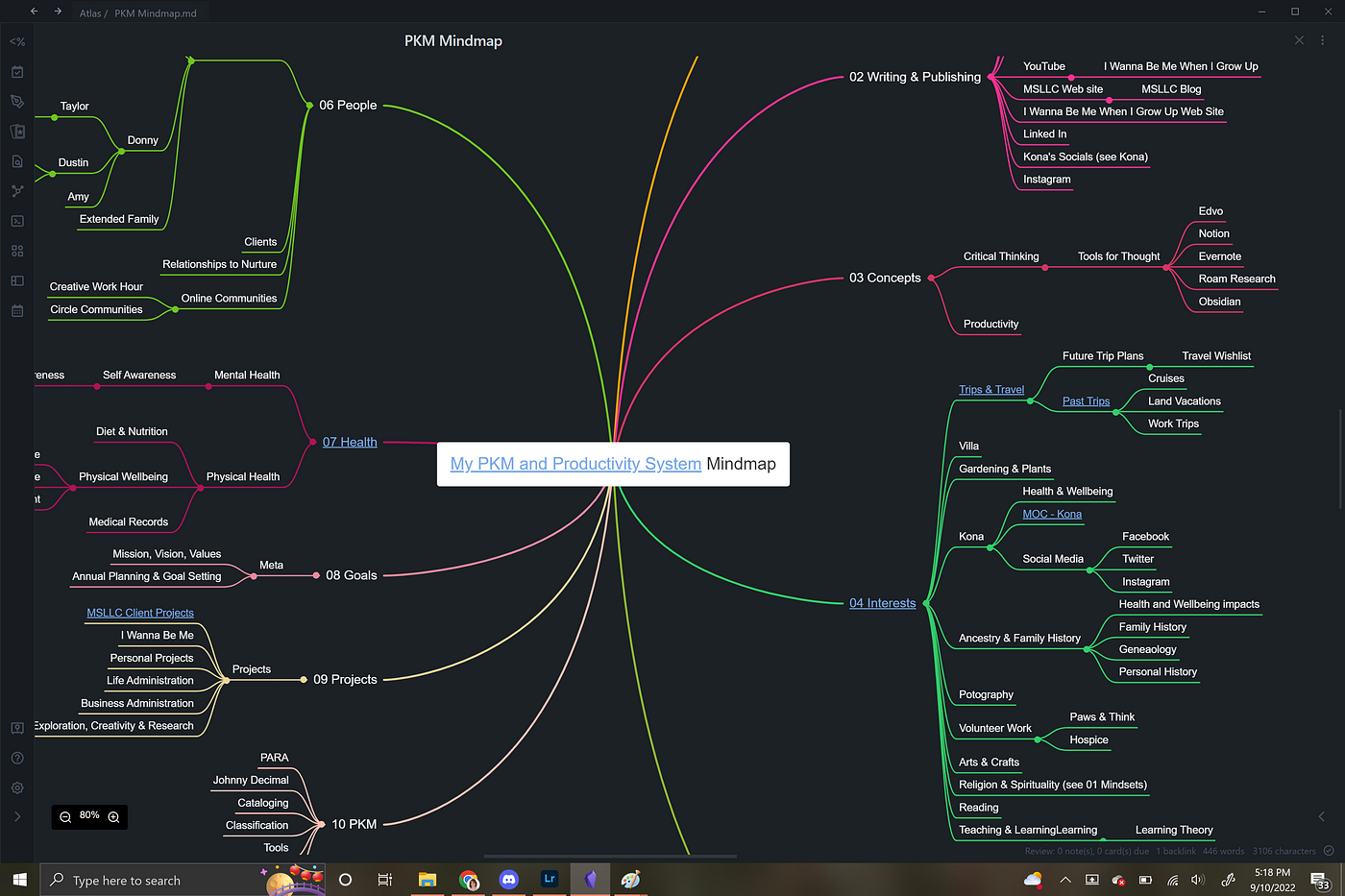Collapse the 06 People node circle
This screenshot has width=1345, height=896.
click(309, 105)
